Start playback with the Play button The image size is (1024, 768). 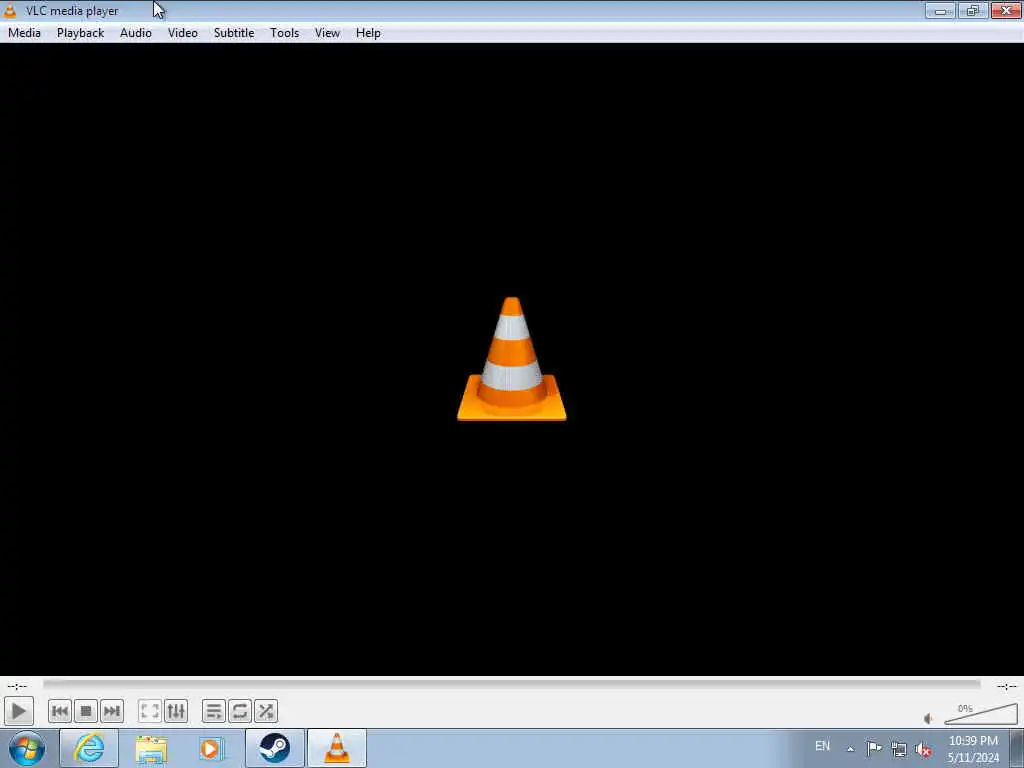(x=18, y=711)
